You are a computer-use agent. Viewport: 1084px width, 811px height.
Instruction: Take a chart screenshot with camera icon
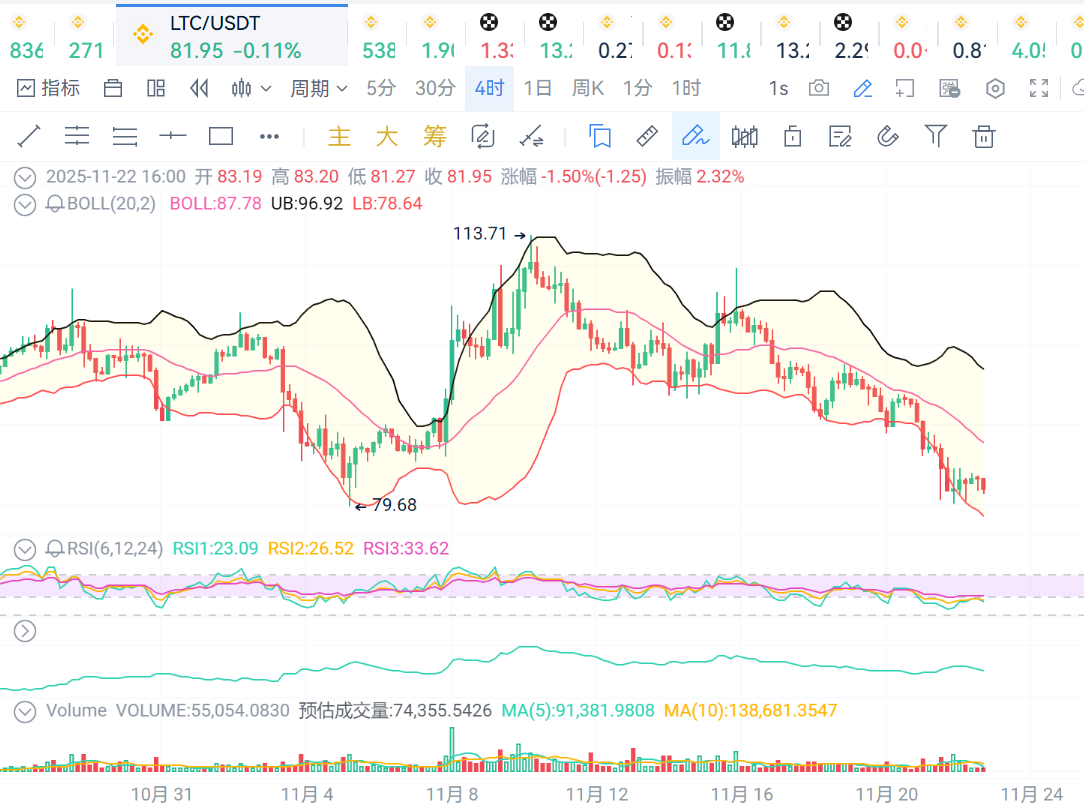coord(819,89)
